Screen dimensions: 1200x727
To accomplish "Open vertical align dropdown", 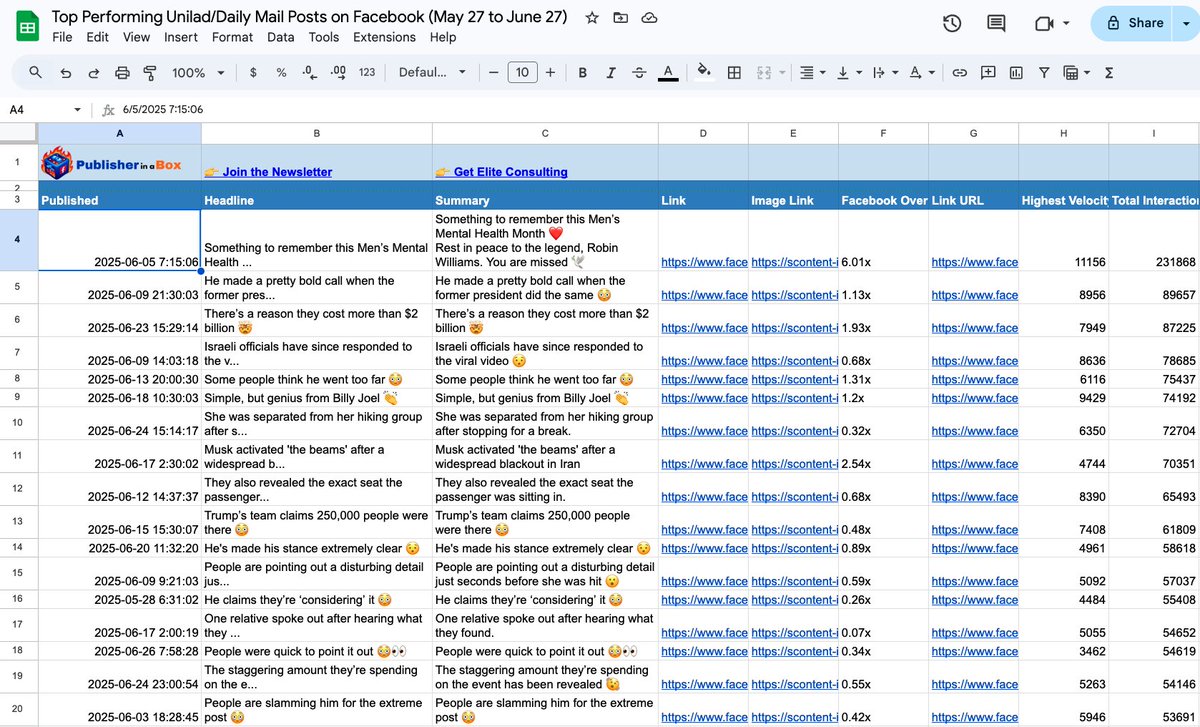I will tap(847, 72).
